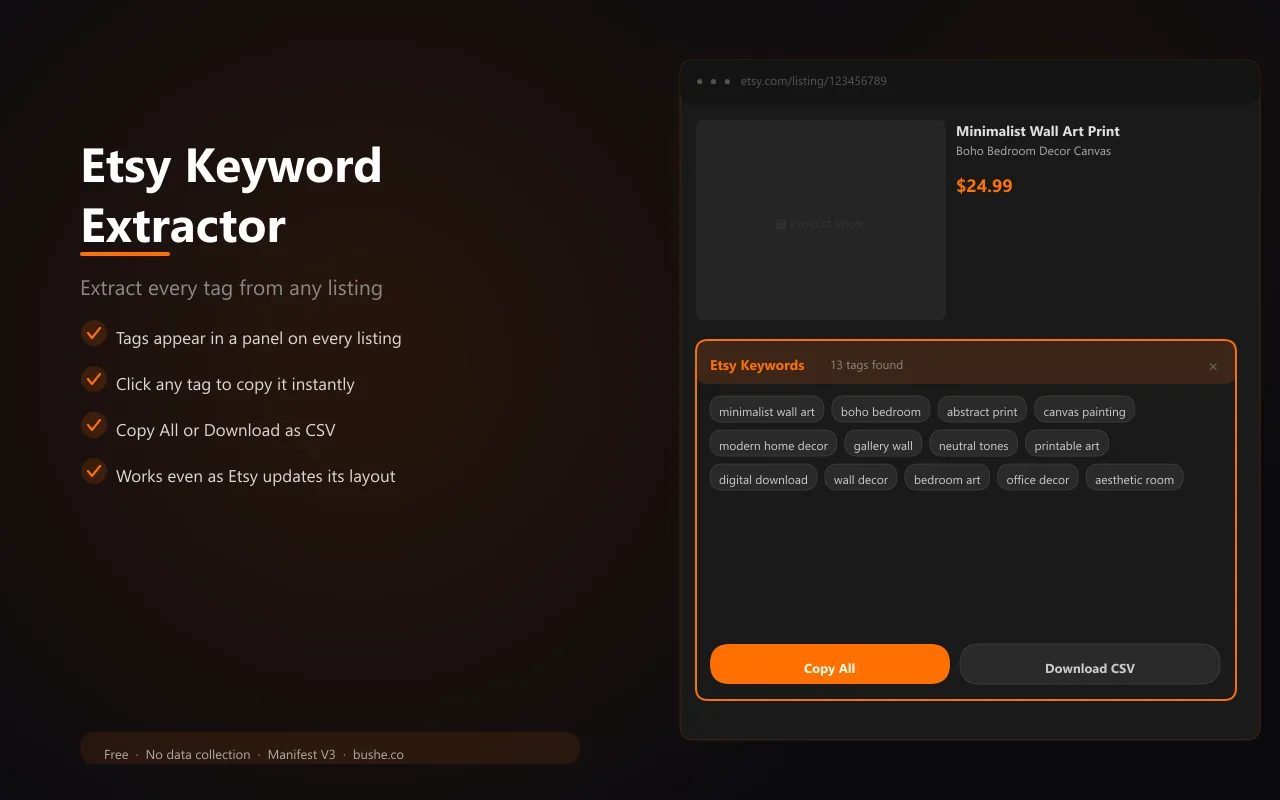This screenshot has width=1280, height=800.
Task: Copy the "modern home decor" tag
Action: coord(773,444)
